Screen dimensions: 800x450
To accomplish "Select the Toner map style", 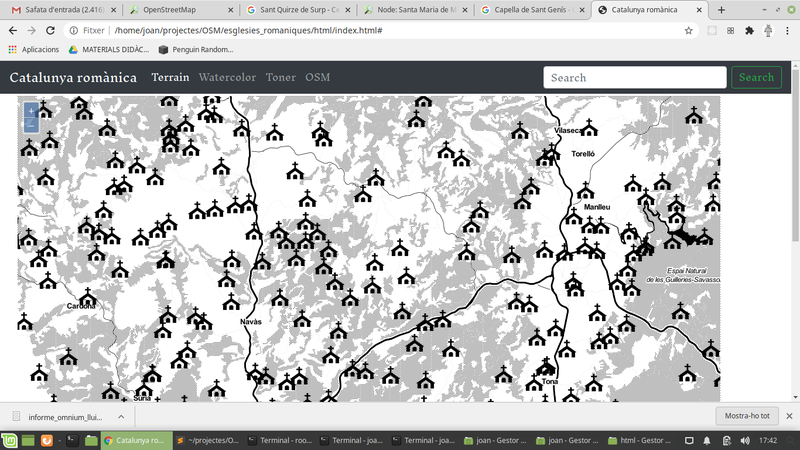I will 280,77.
